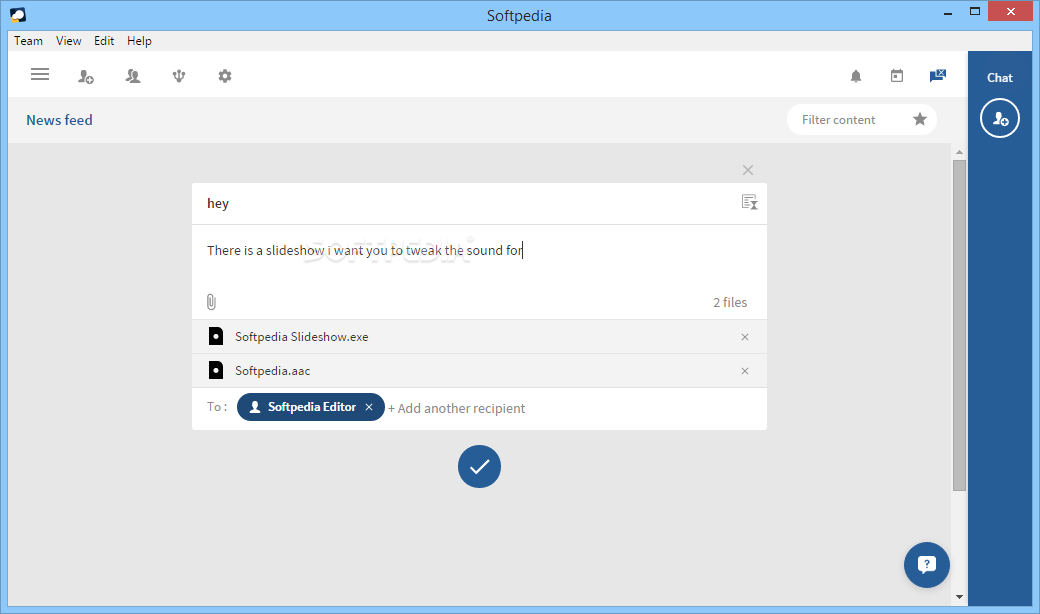Click the Softpedia.aac file name

point(273,371)
